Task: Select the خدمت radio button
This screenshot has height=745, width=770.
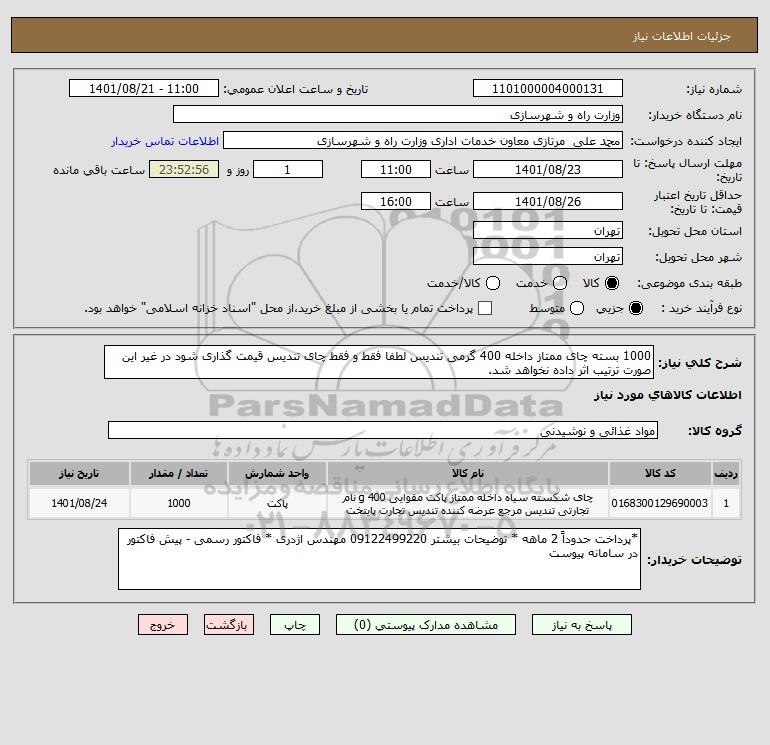Action: pos(560,283)
